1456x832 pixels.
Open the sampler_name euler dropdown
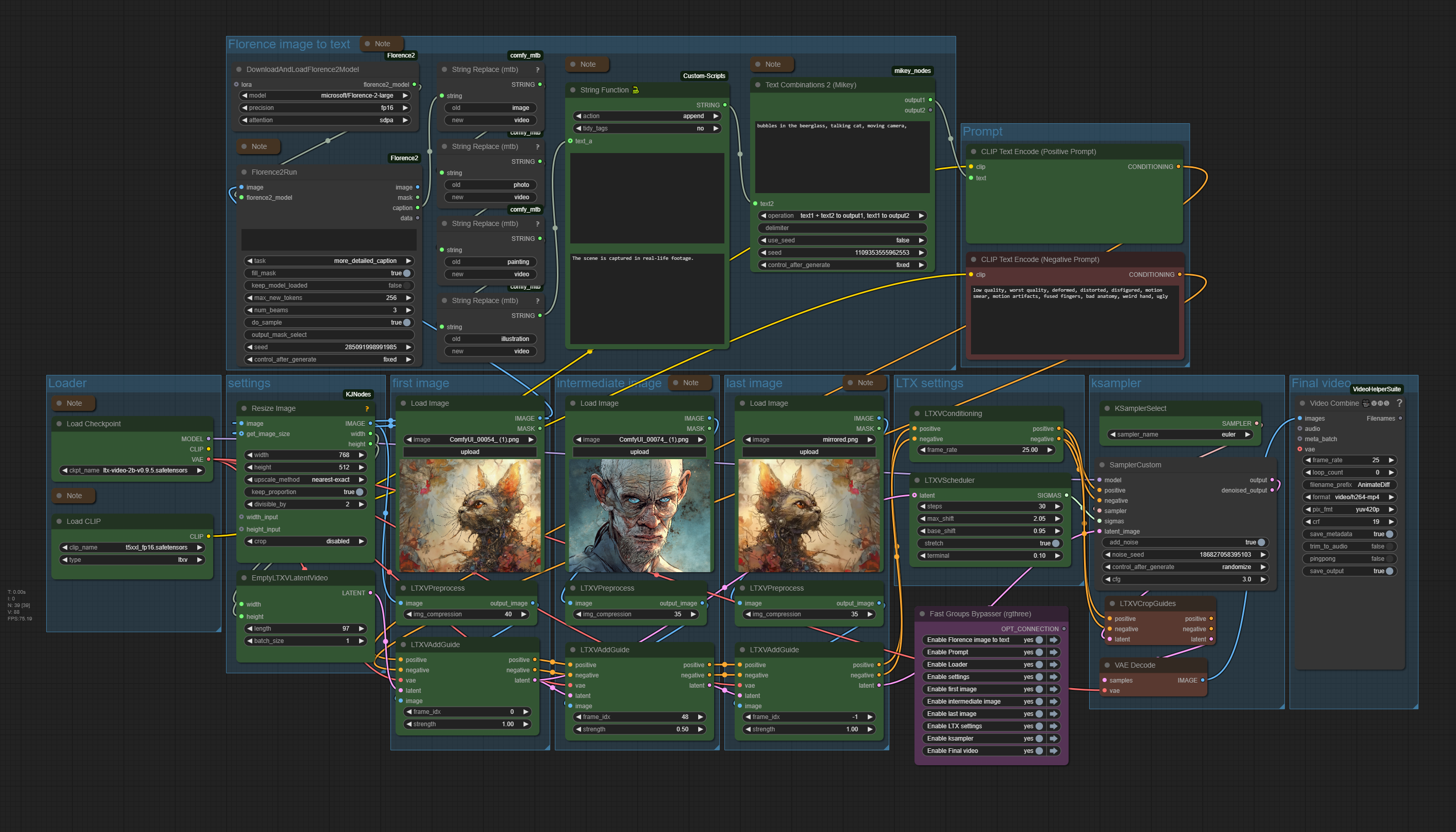coord(1181,434)
